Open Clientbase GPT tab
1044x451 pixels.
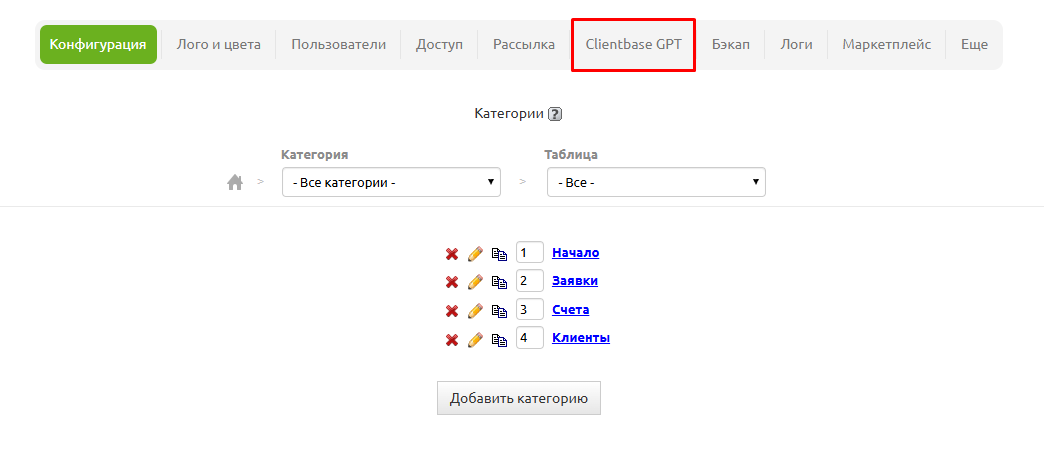[634, 45]
